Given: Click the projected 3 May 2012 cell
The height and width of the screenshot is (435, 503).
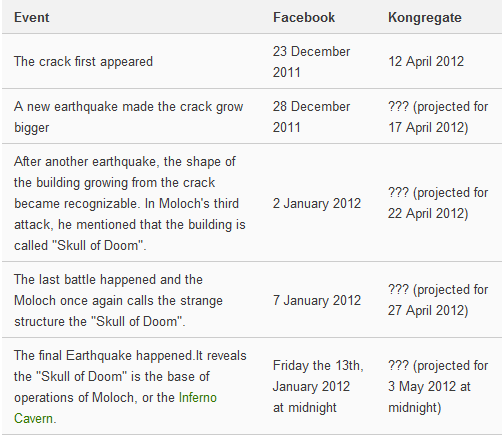Looking at the screenshot, I should click(x=438, y=386).
